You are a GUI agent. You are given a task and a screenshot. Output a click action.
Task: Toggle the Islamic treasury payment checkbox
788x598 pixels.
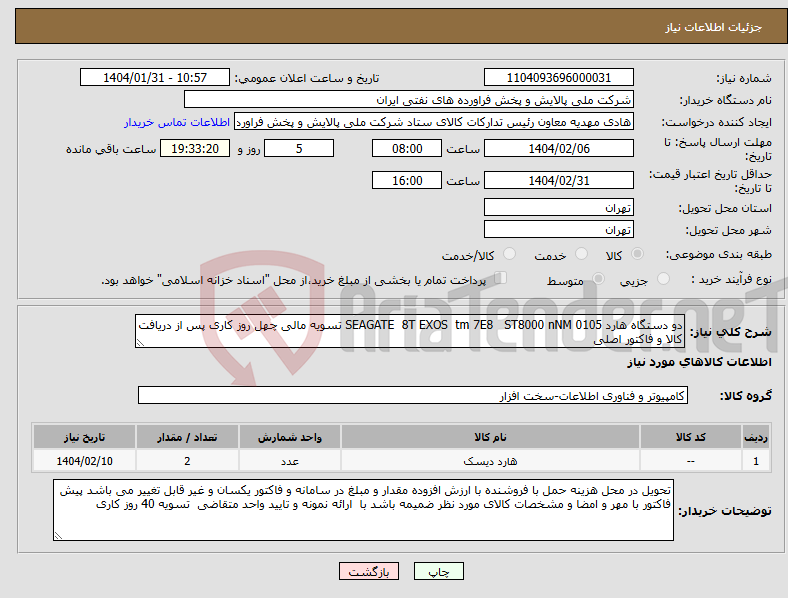pos(501,278)
